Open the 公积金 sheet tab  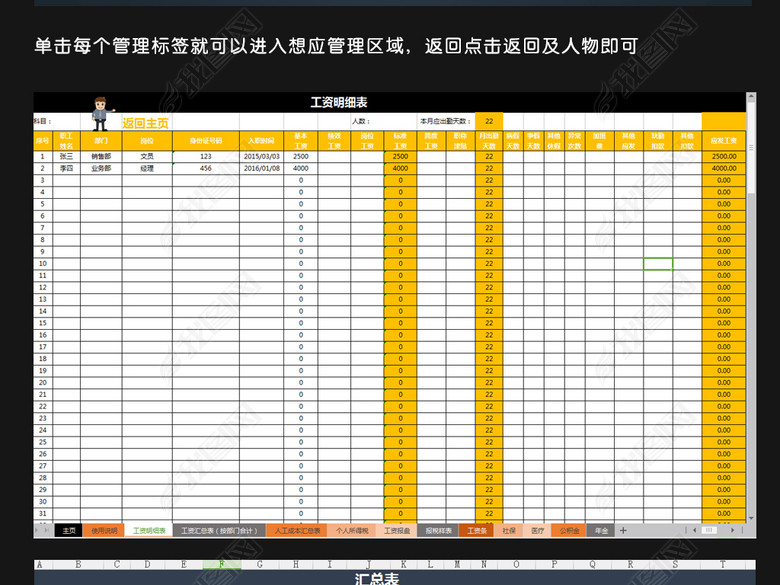coord(569,531)
